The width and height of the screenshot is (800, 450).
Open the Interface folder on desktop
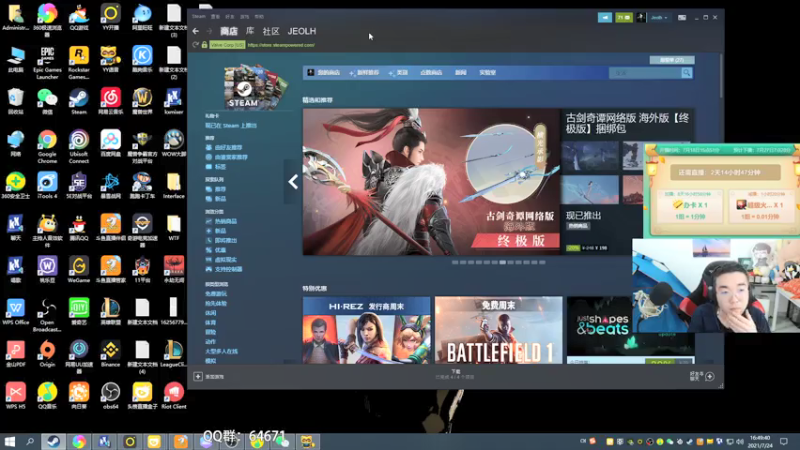click(173, 185)
